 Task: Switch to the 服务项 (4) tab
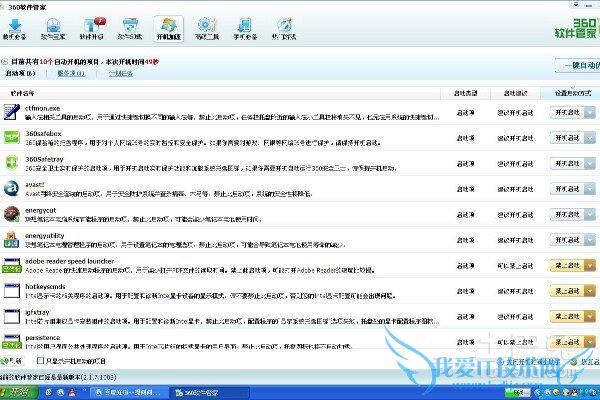[x=71, y=73]
